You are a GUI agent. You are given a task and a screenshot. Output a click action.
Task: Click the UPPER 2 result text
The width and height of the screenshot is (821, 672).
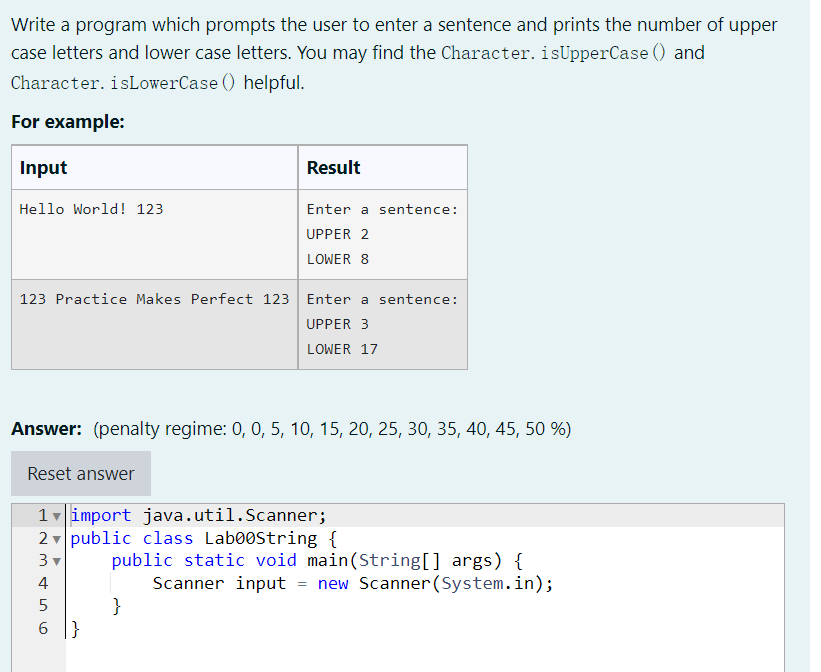click(338, 234)
